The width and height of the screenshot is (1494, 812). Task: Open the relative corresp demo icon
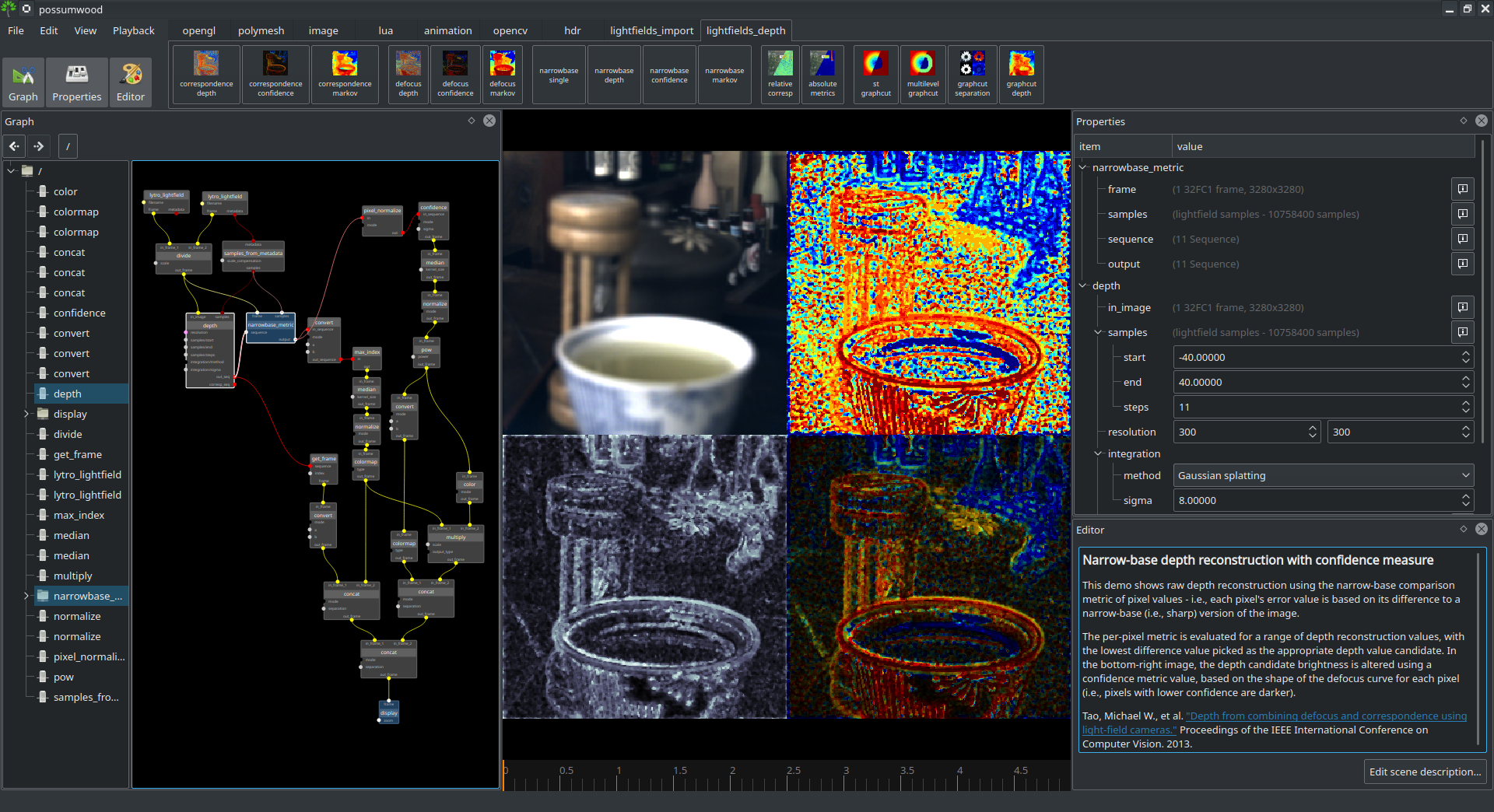coord(780,74)
